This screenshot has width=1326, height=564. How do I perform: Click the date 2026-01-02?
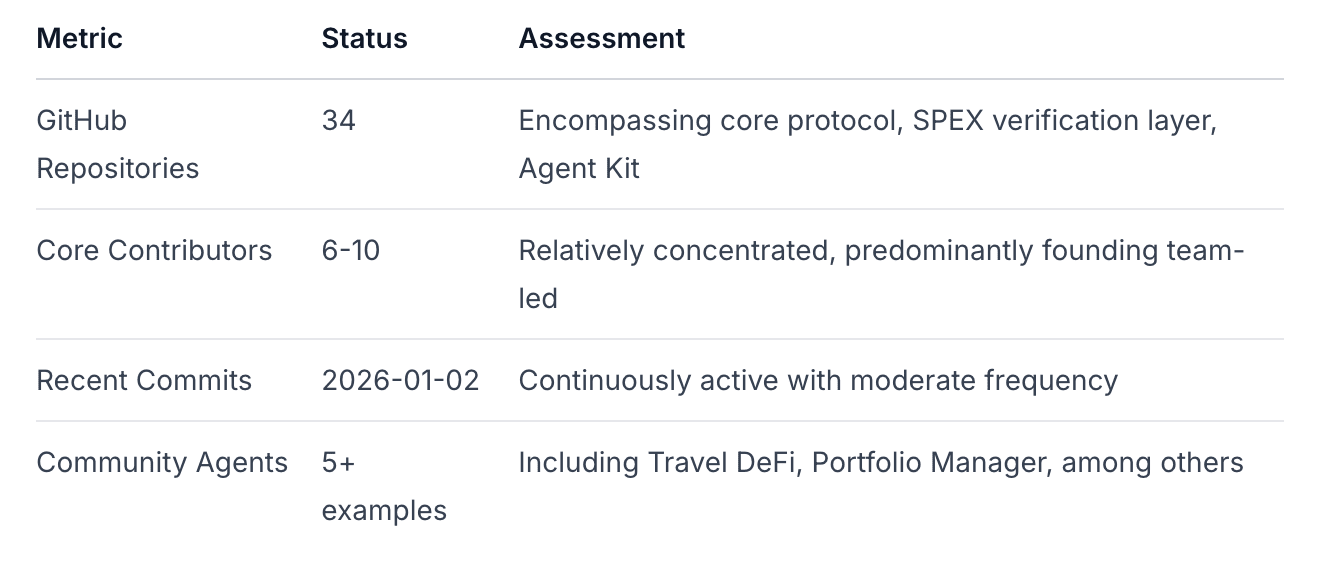tap(400, 380)
